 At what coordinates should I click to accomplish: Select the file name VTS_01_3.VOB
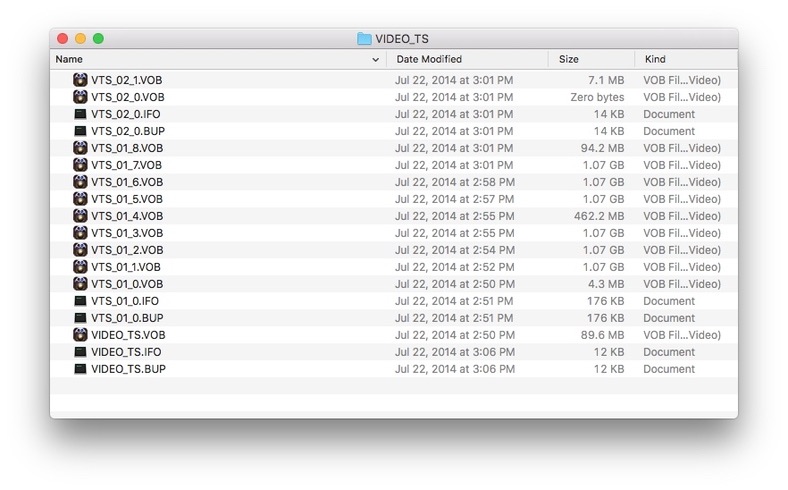[127, 233]
